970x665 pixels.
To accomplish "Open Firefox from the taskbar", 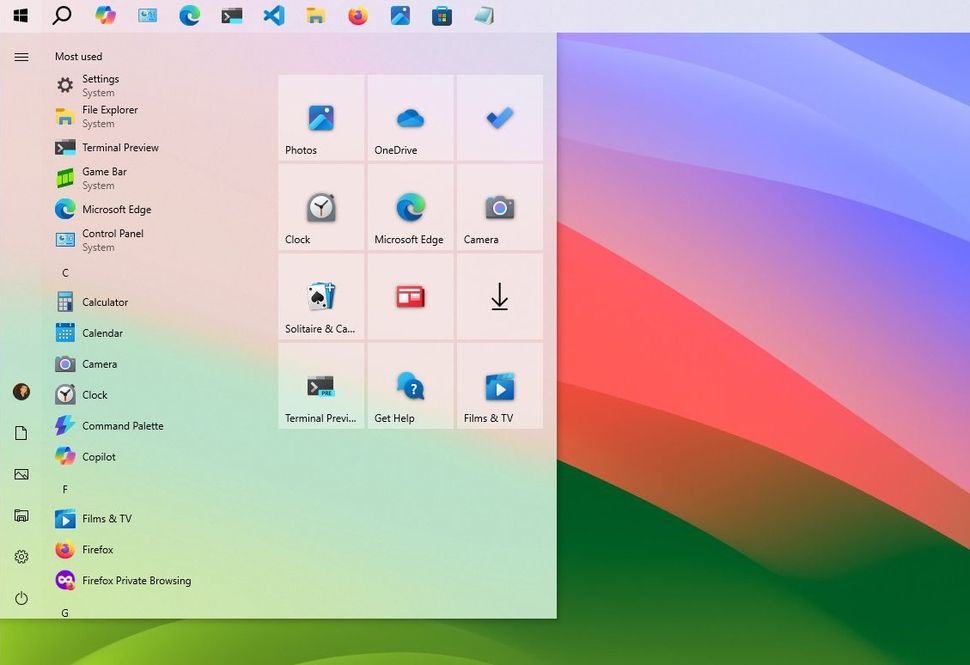I will 357,15.
